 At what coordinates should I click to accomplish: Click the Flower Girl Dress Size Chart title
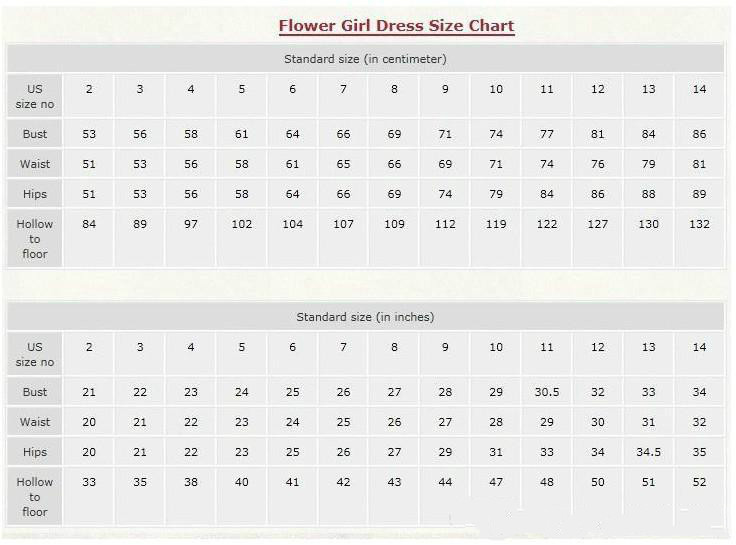pos(396,25)
